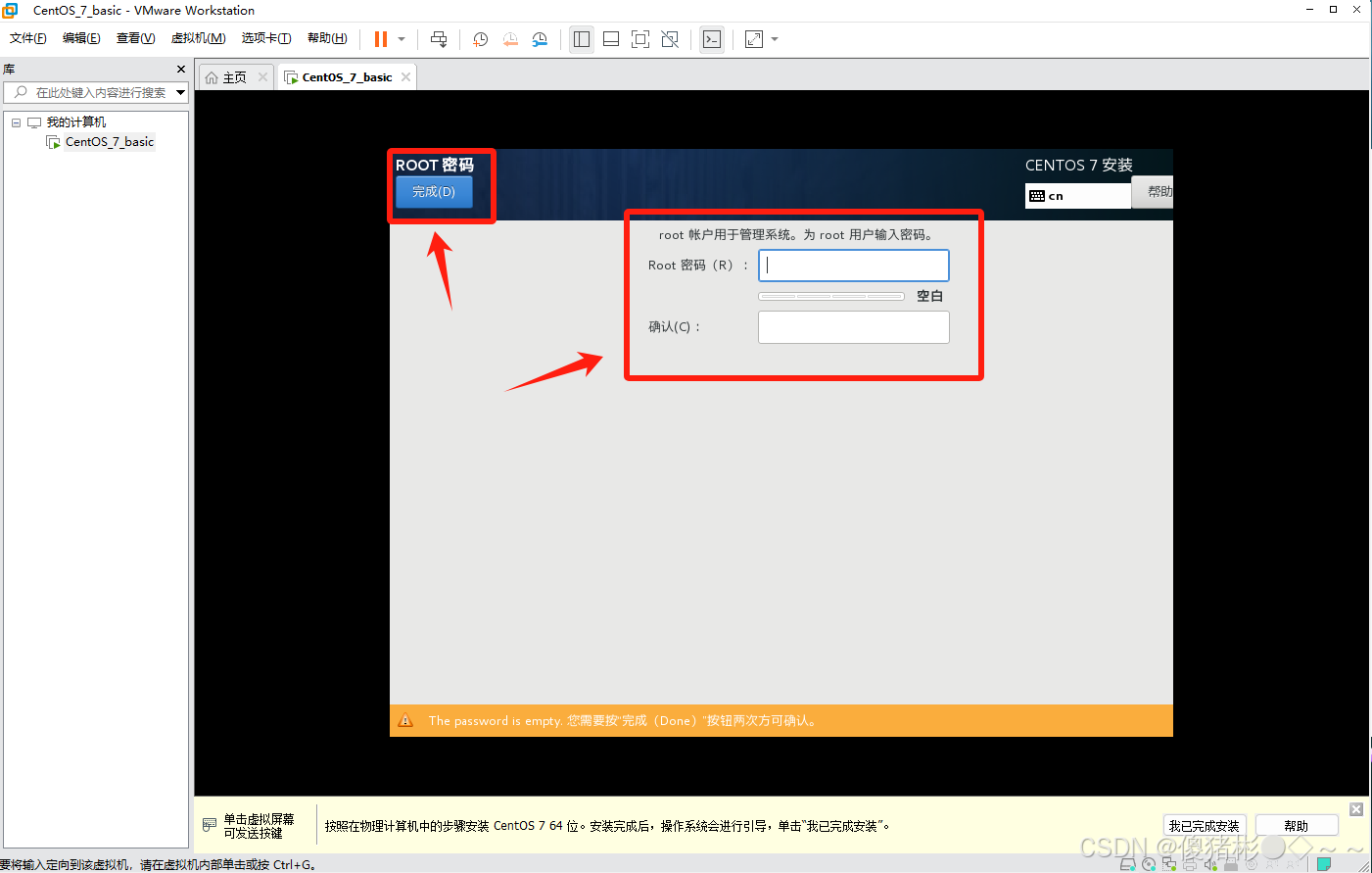1372x873 pixels.
Task: Open the 帮助(H) menu
Action: click(x=327, y=38)
